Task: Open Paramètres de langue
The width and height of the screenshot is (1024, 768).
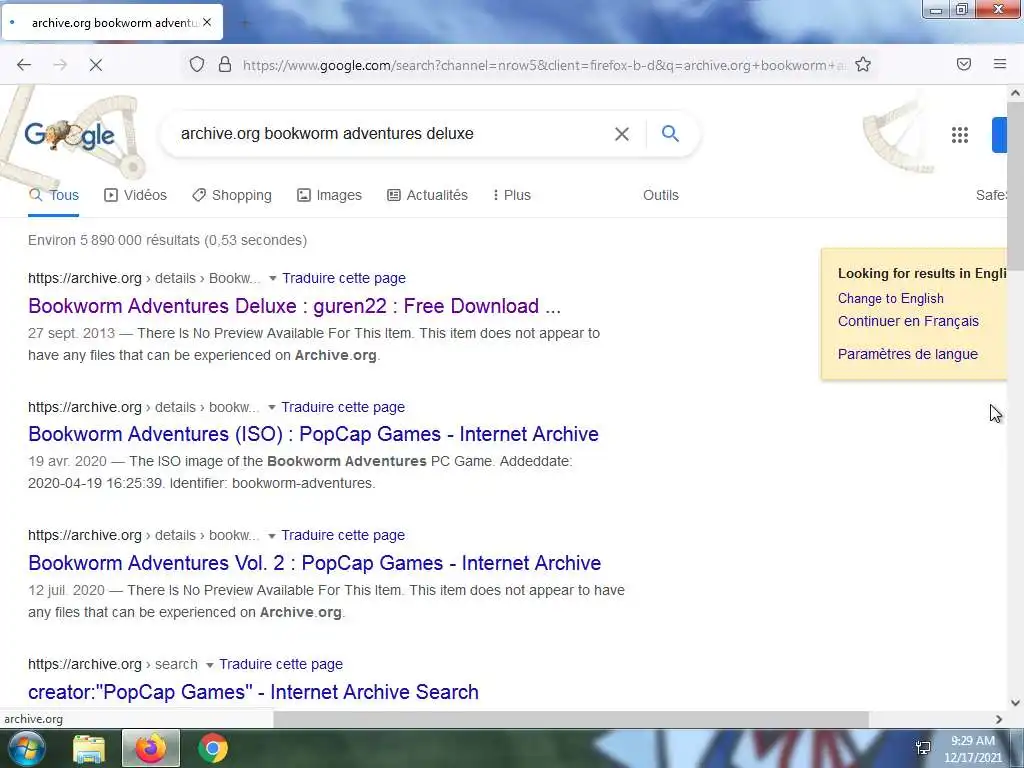Action: [x=908, y=354]
